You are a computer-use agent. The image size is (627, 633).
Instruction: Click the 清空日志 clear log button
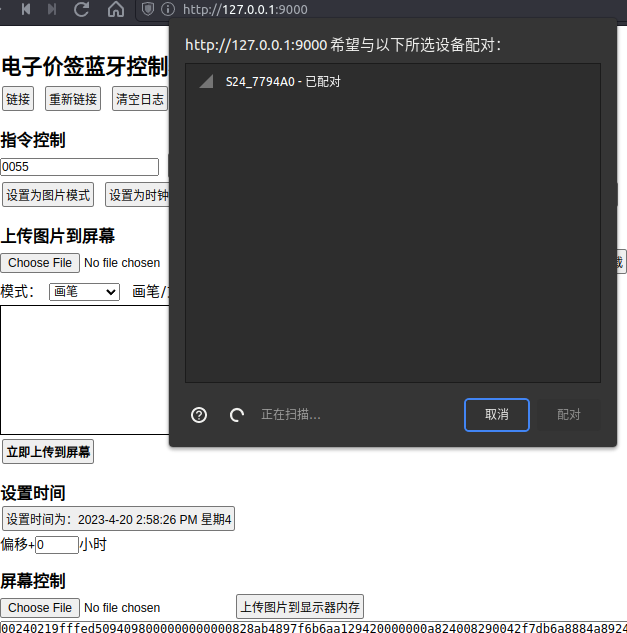click(x=140, y=99)
